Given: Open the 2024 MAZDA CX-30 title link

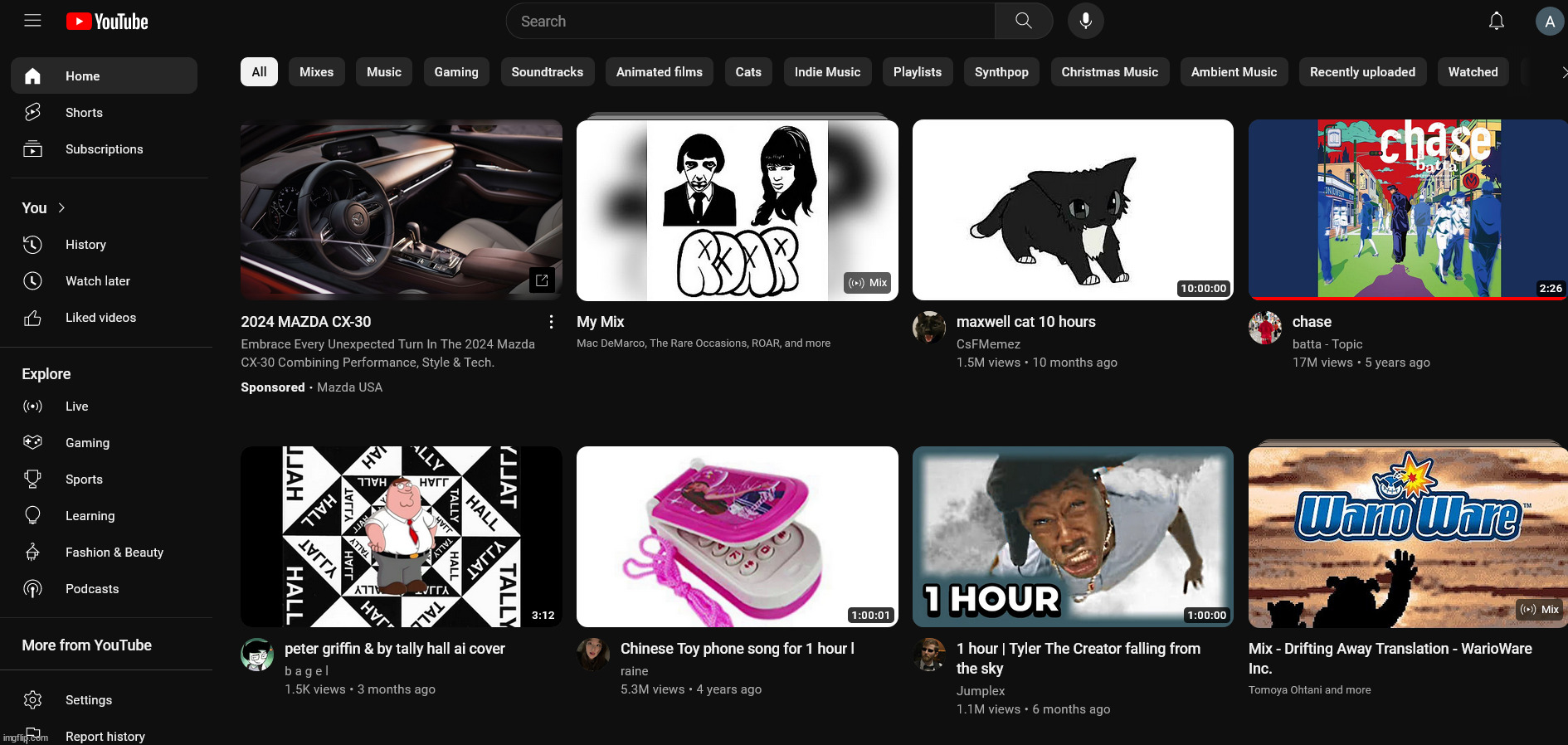Looking at the screenshot, I should coord(306,322).
